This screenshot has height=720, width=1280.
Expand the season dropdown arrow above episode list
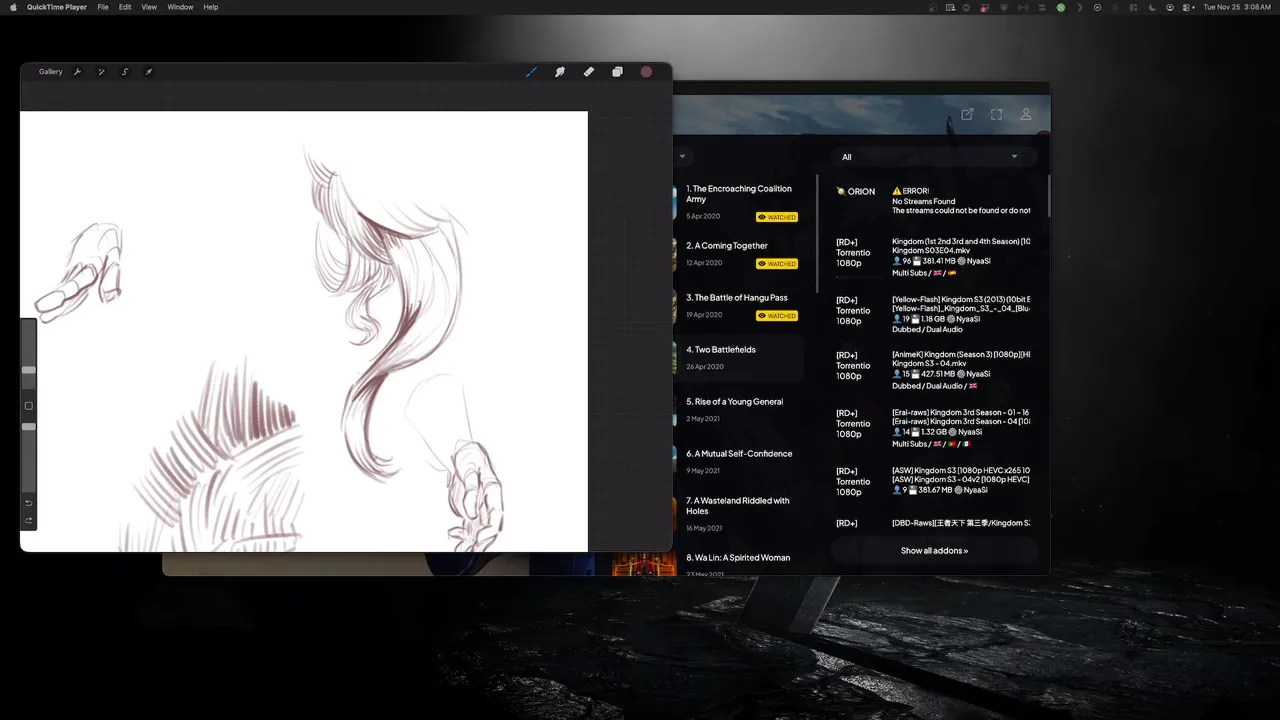tap(682, 156)
